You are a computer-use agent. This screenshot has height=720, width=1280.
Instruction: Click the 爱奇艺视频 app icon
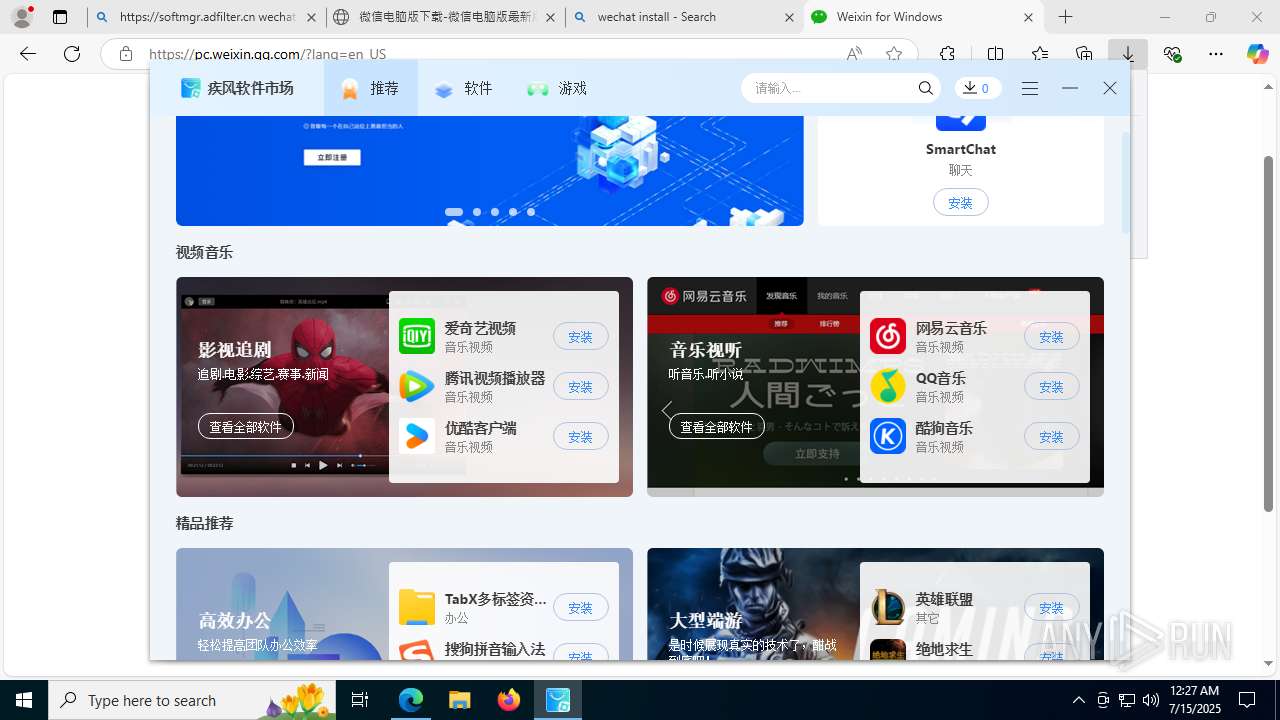(417, 336)
